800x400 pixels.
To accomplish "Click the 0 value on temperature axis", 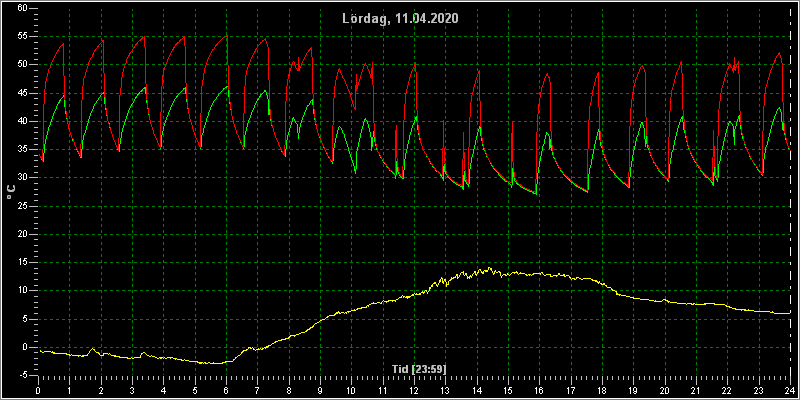I will [24, 347].
